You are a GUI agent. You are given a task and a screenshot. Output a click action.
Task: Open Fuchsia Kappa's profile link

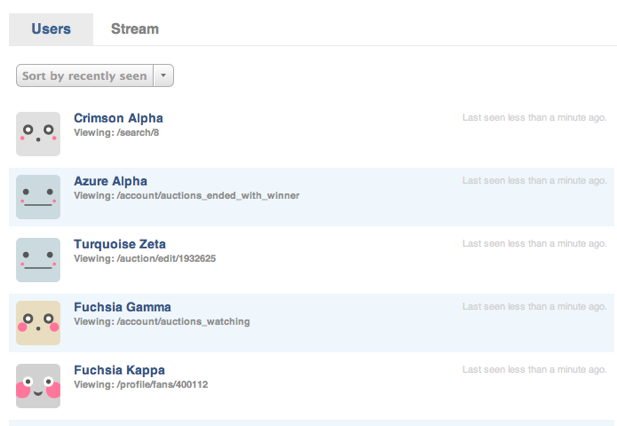(119, 370)
